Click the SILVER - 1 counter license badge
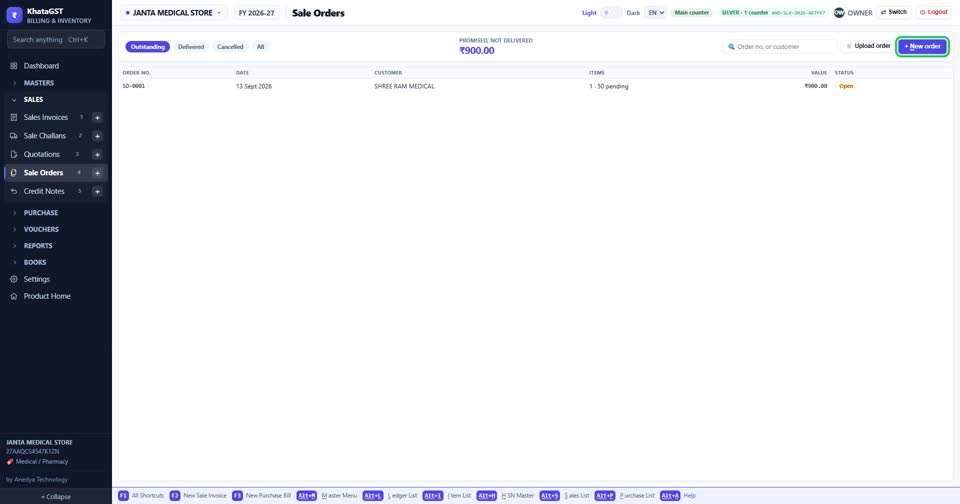The image size is (960, 504). [x=773, y=13]
